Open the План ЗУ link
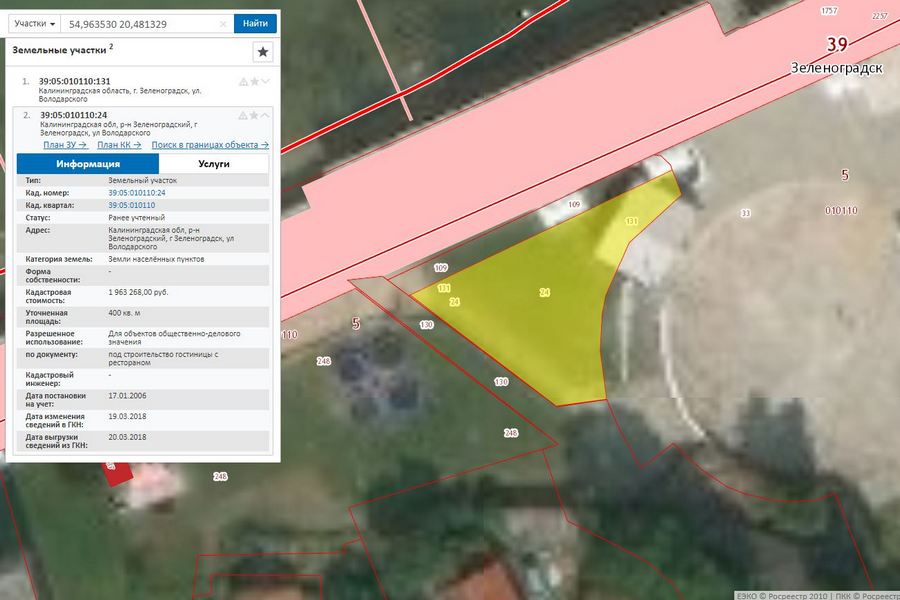900x600 pixels. [x=66, y=145]
